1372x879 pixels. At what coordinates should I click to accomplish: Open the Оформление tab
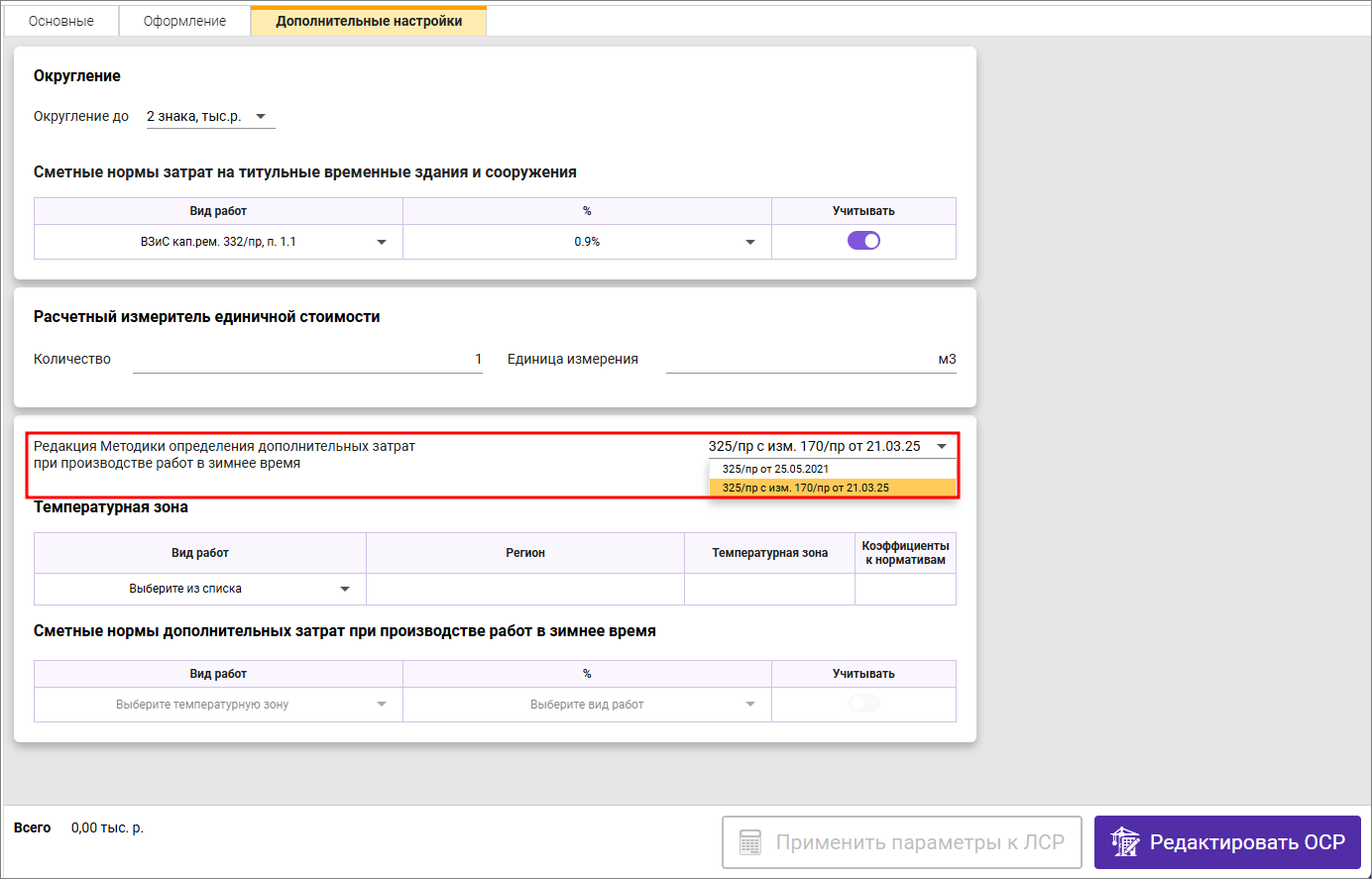pyautogui.click(x=184, y=21)
